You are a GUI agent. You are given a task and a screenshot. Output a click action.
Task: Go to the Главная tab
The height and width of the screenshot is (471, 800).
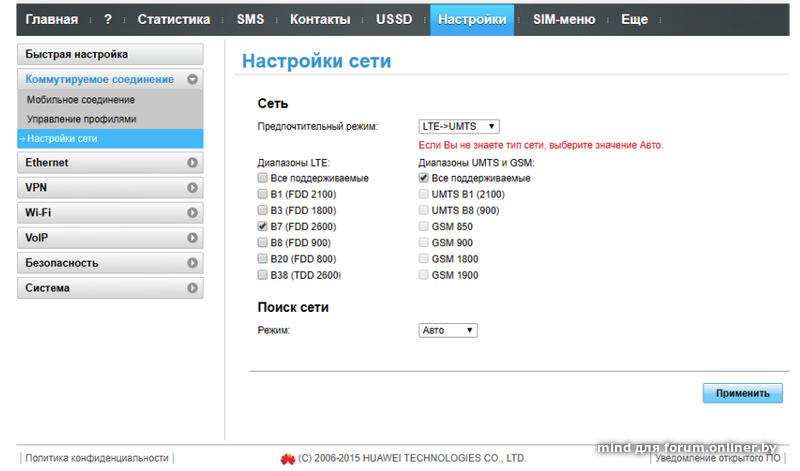tap(52, 19)
